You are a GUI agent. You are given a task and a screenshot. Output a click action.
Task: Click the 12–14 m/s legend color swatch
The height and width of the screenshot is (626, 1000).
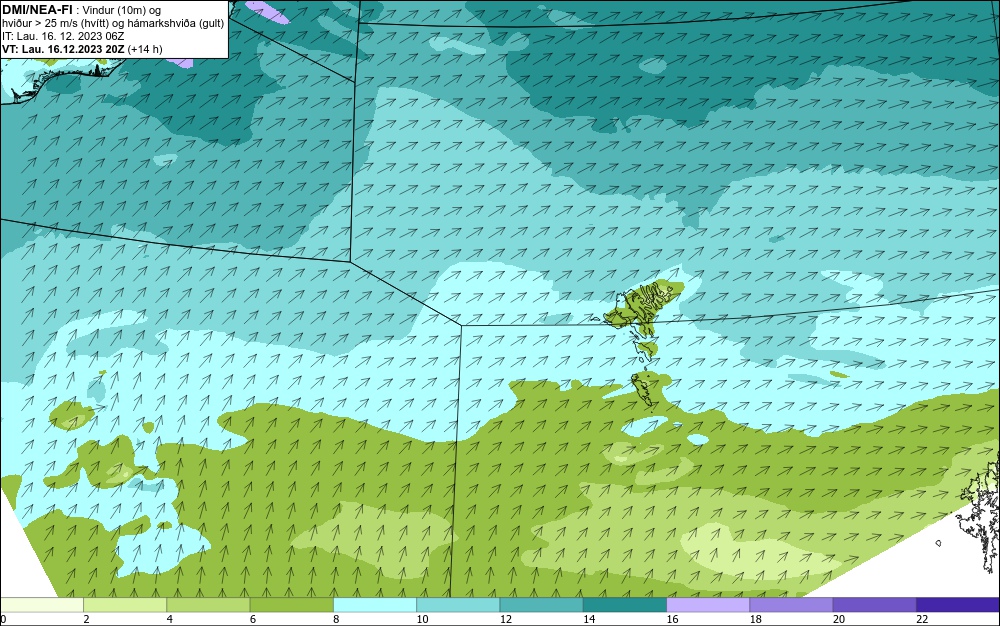541,604
